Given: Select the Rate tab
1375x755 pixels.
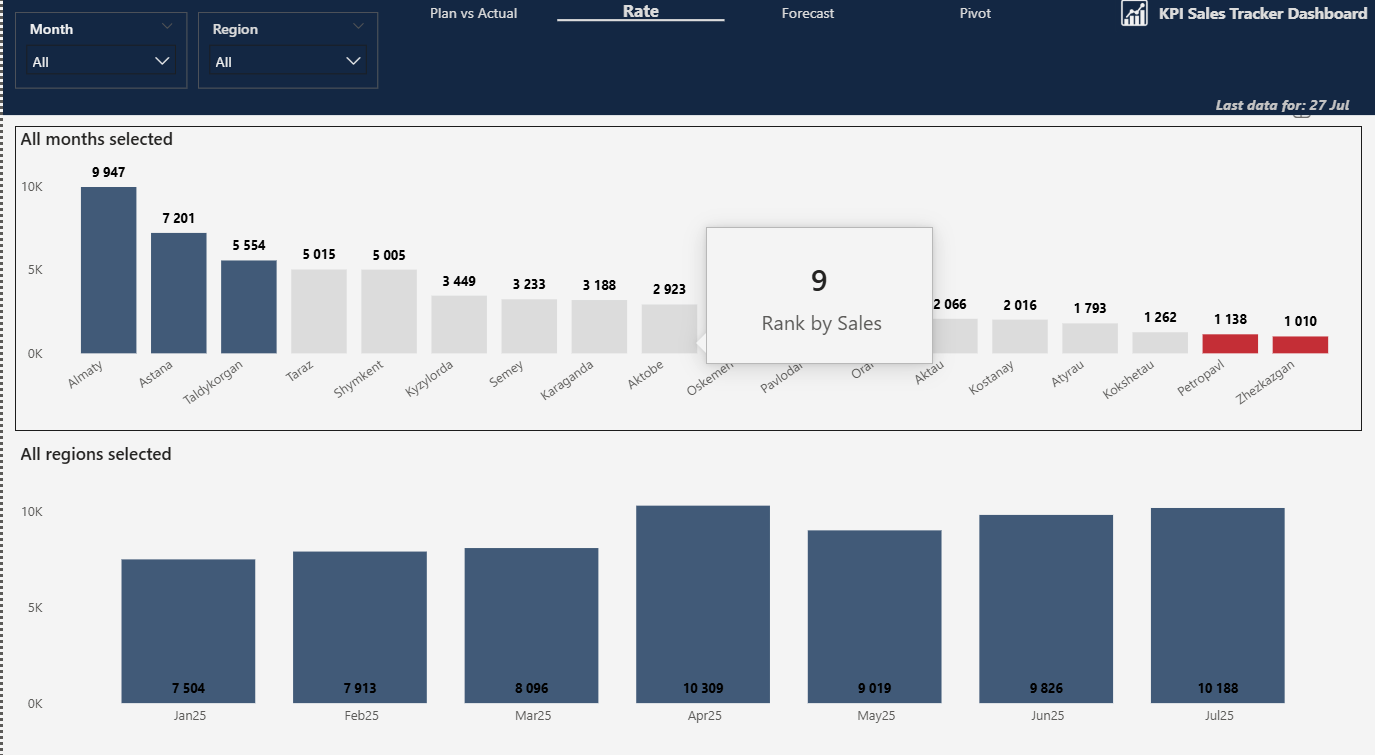Looking at the screenshot, I should click(x=640, y=12).
